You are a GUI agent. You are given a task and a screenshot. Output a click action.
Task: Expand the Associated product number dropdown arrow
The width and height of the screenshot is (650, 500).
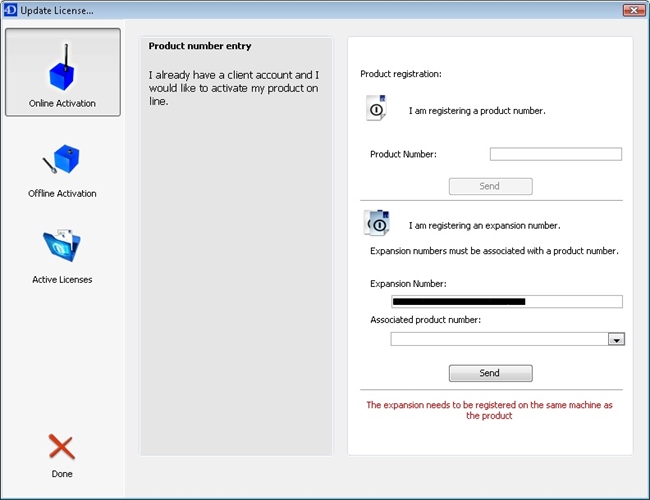(x=616, y=339)
